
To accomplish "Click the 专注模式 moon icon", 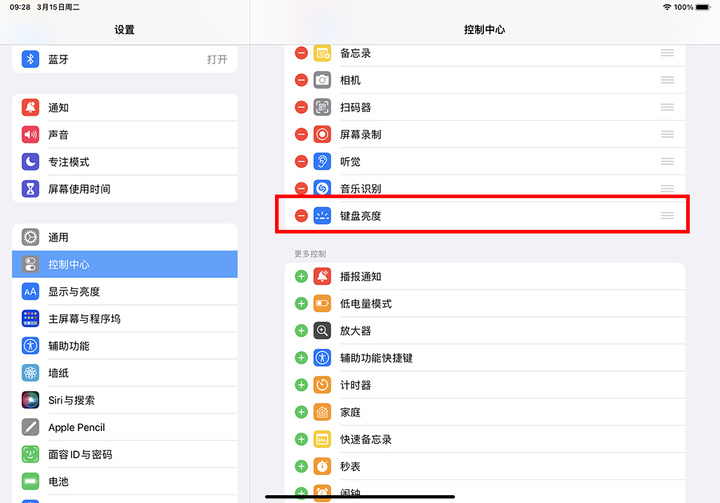I will (31, 162).
